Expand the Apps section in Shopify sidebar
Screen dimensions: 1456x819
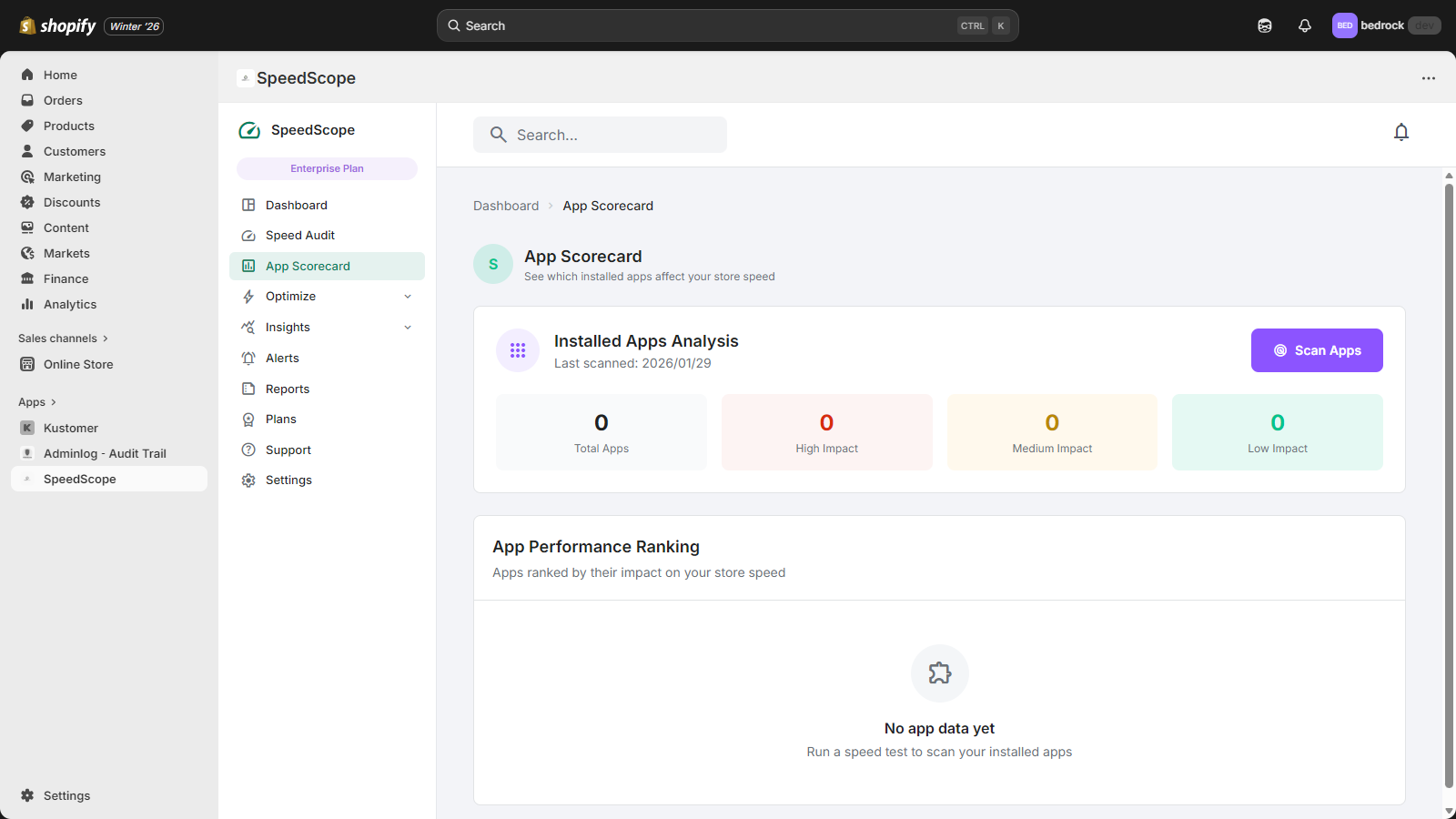coord(37,402)
